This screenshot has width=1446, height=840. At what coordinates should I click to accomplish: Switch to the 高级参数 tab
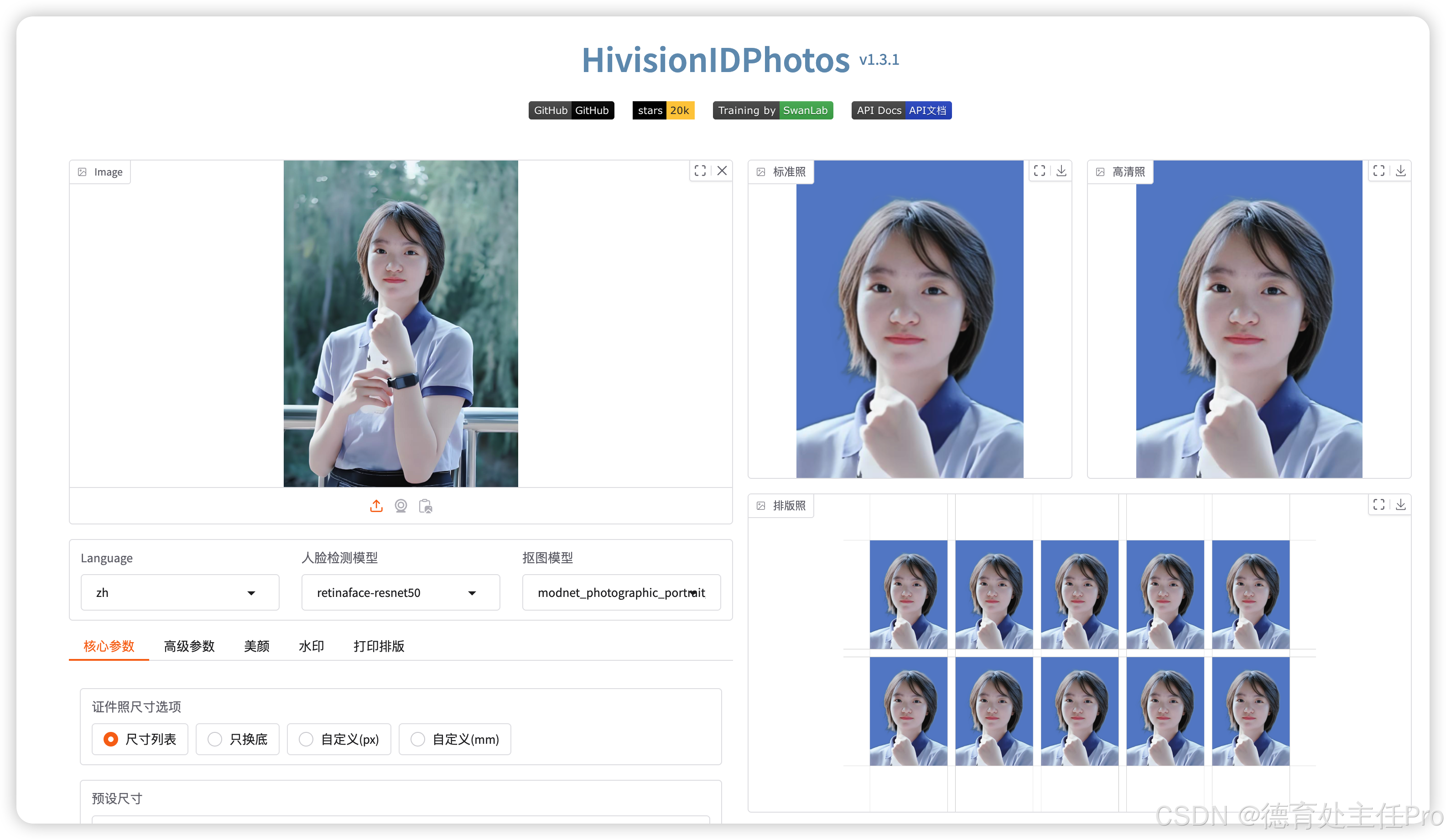189,646
